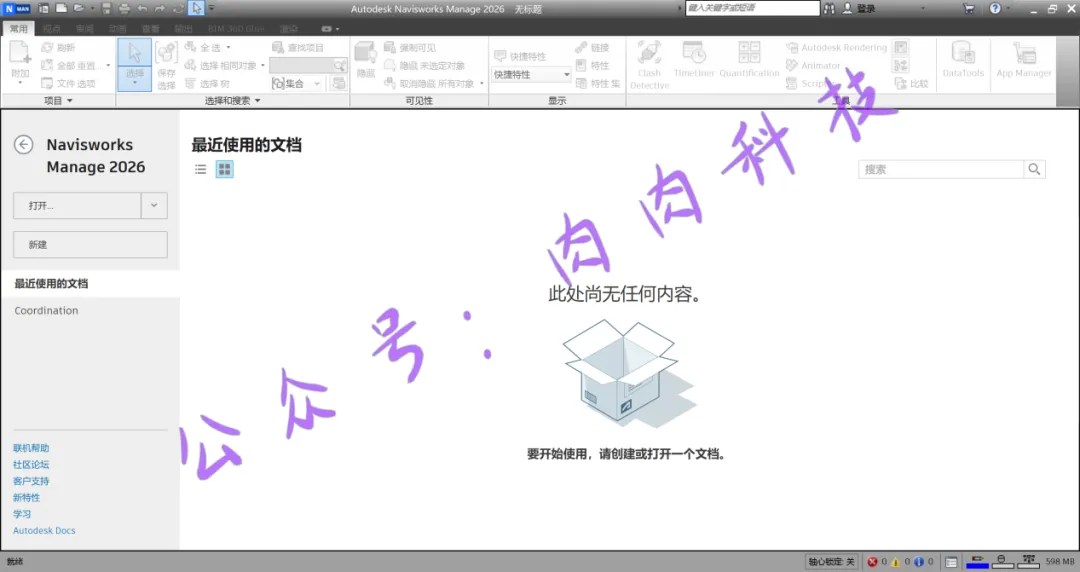1080x572 pixels.
Task: Open App Manager
Action: click(x=1024, y=59)
